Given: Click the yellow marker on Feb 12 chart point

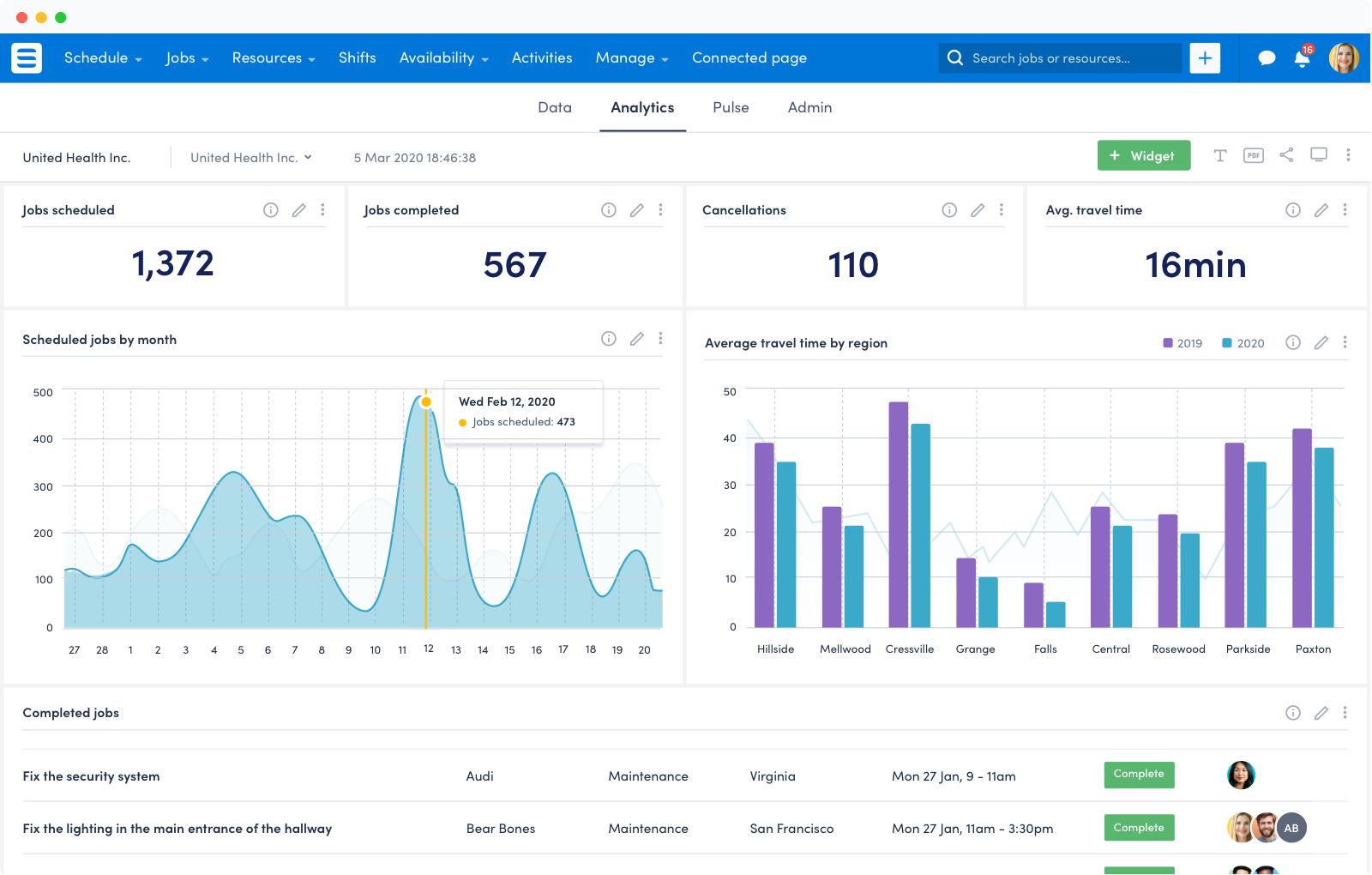Looking at the screenshot, I should (426, 401).
